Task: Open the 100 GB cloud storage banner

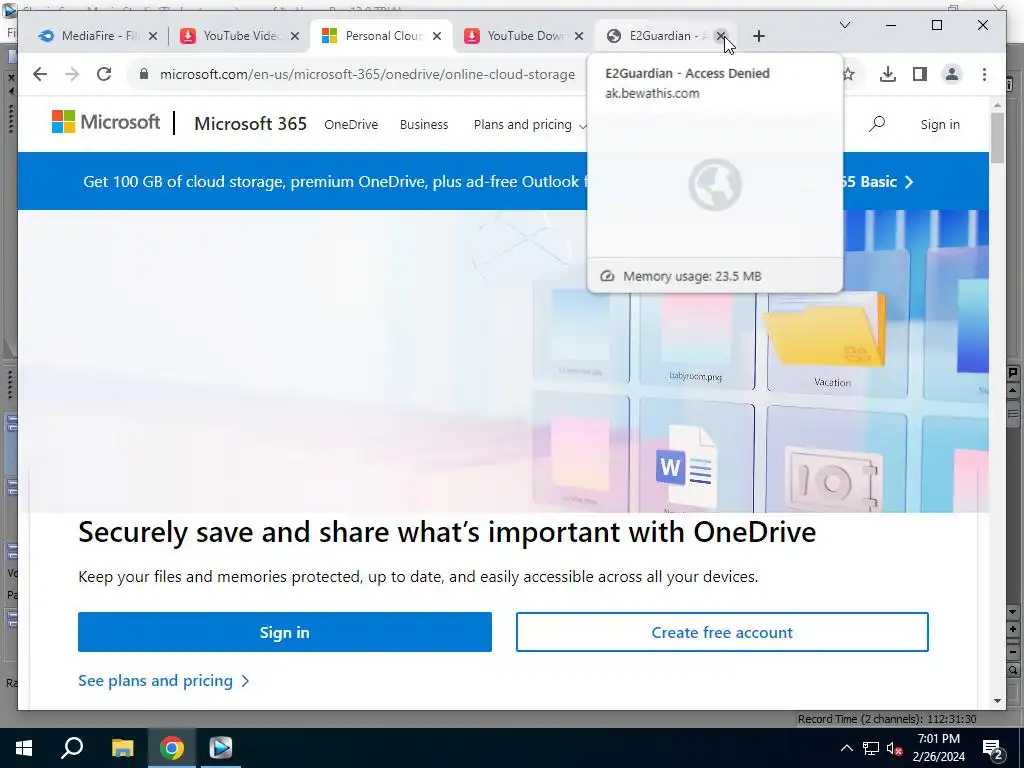Action: coord(503,181)
